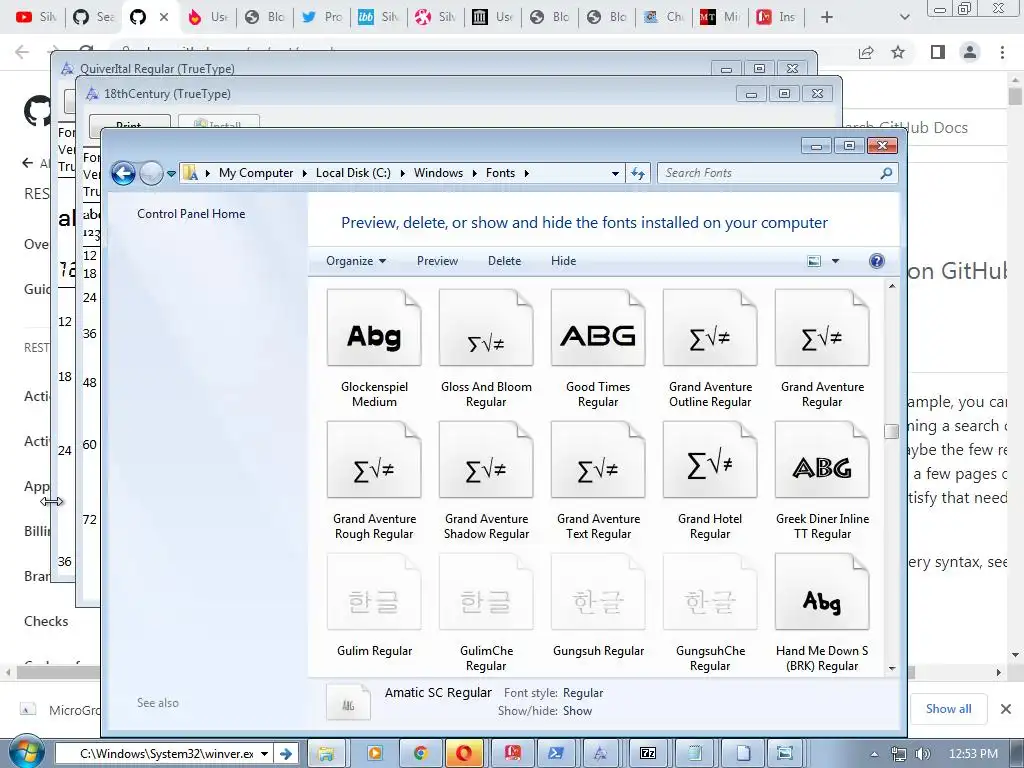Screen dimensions: 1024x768
Task: Open PowerShell from the taskbar
Action: point(556,753)
